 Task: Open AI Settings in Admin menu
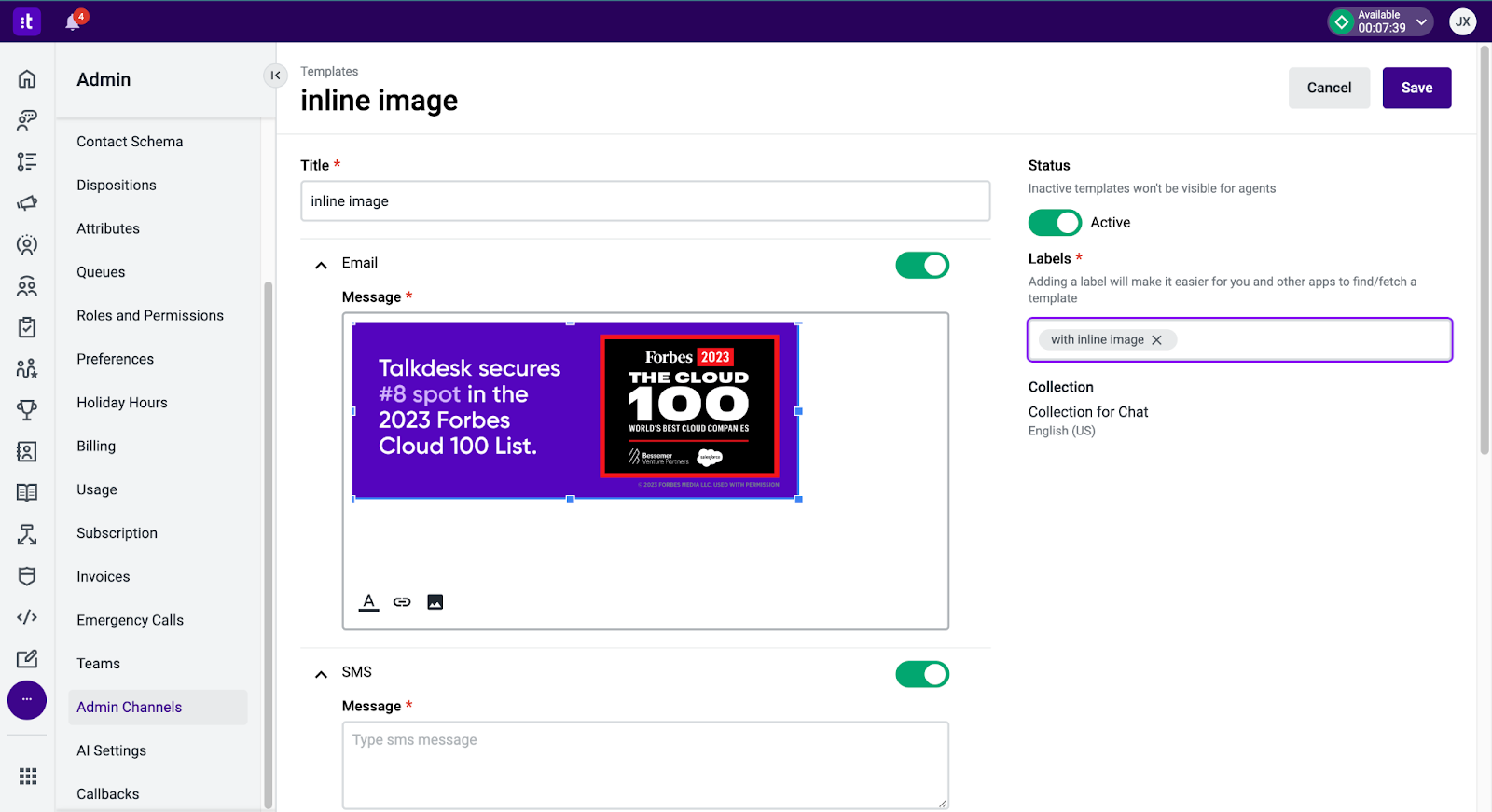111,750
